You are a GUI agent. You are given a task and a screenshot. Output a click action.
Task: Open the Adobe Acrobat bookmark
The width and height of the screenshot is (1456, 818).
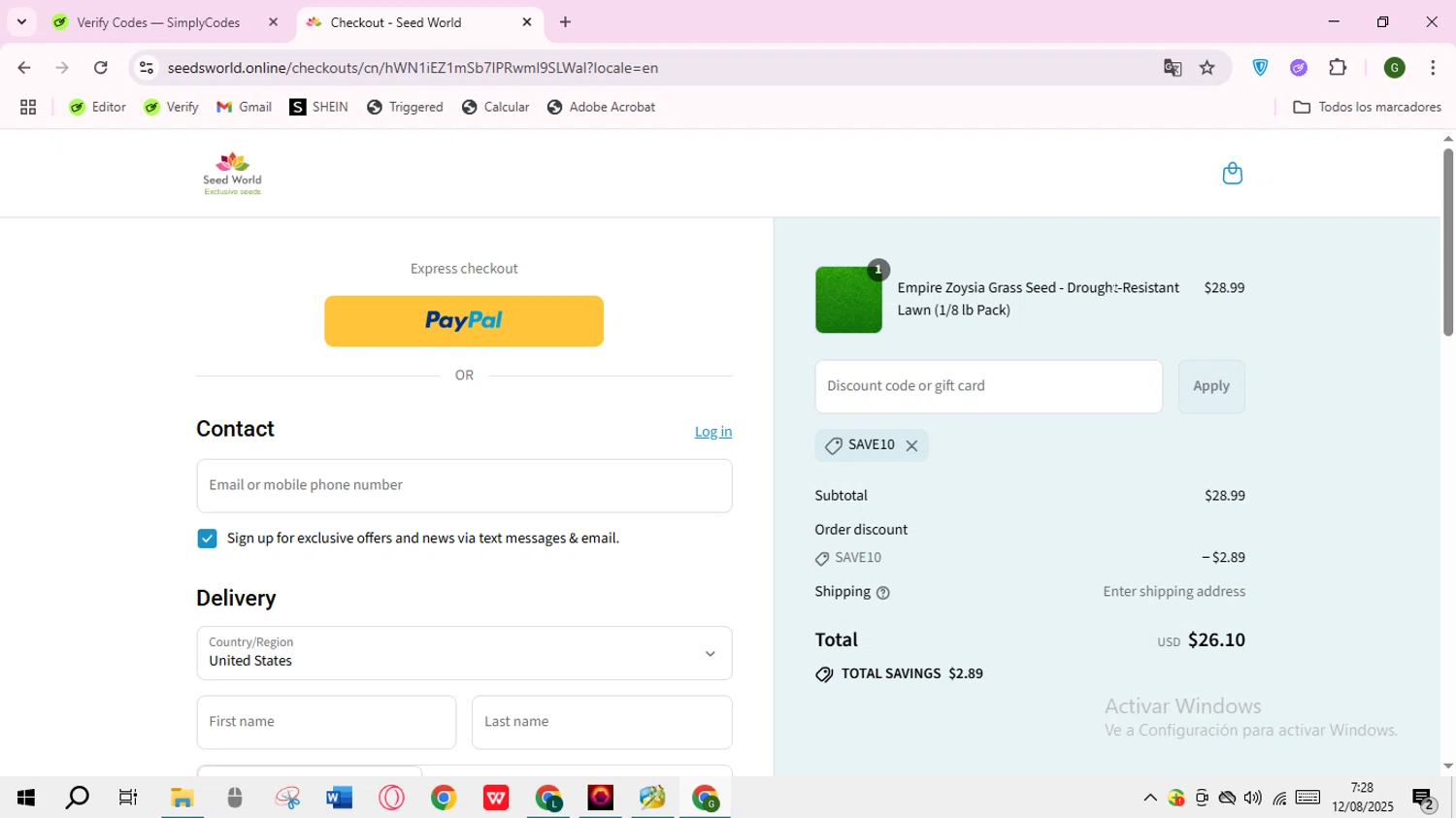point(601,108)
